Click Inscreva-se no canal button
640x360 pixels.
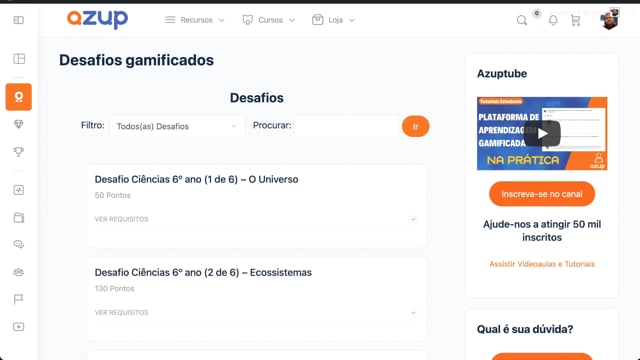(x=542, y=194)
